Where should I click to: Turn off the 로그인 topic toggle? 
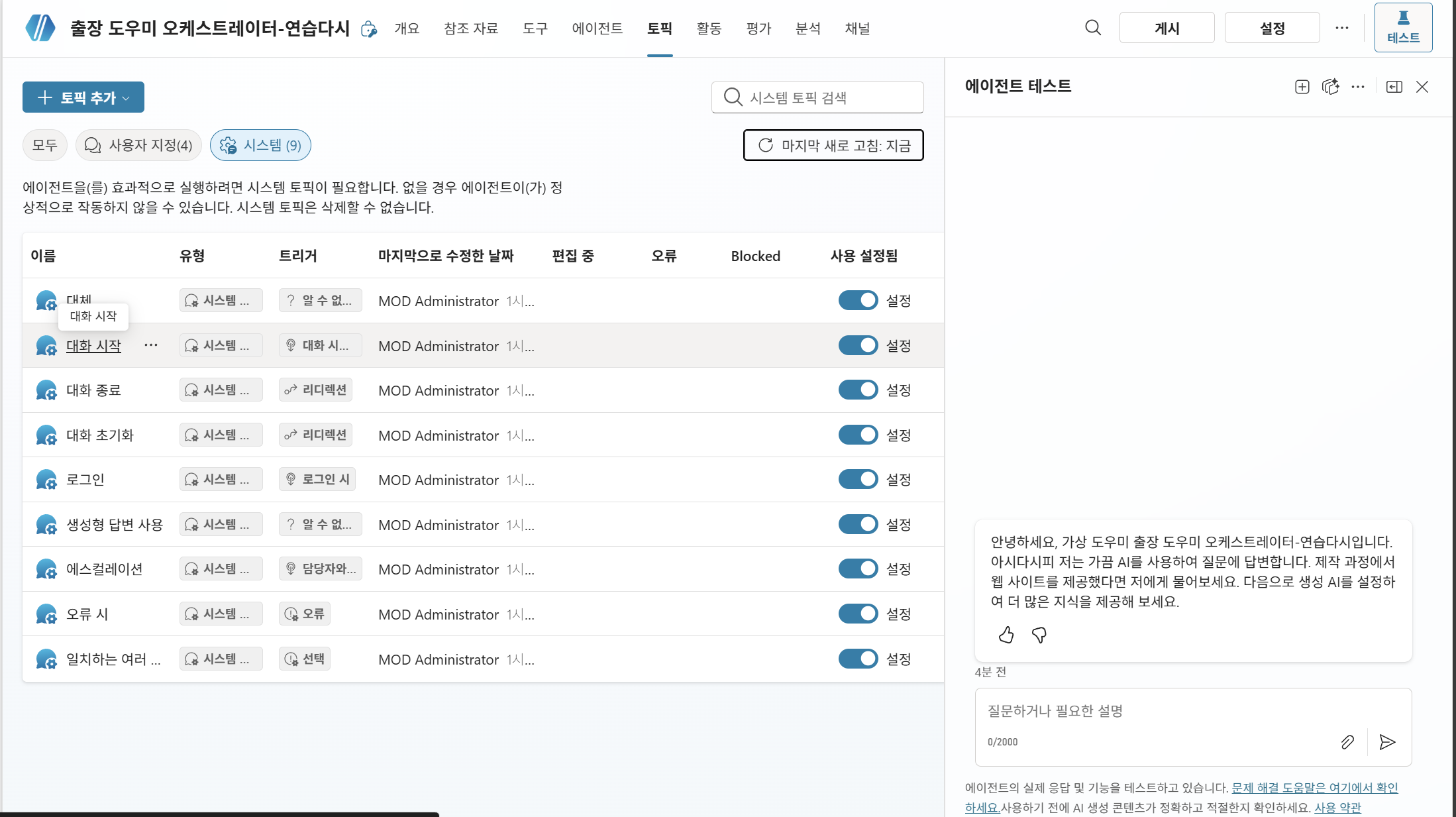tap(858, 479)
